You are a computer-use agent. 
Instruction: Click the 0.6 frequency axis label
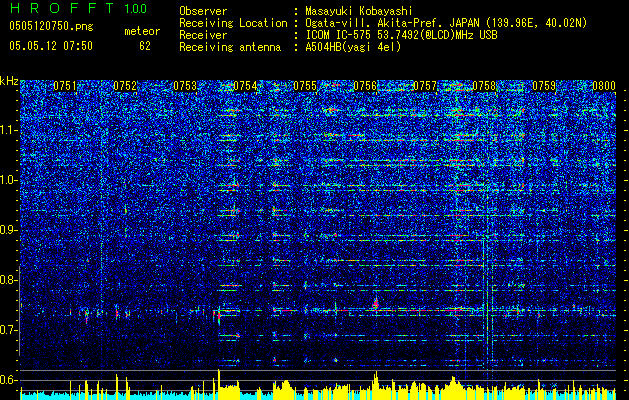pyautogui.click(x=8, y=380)
